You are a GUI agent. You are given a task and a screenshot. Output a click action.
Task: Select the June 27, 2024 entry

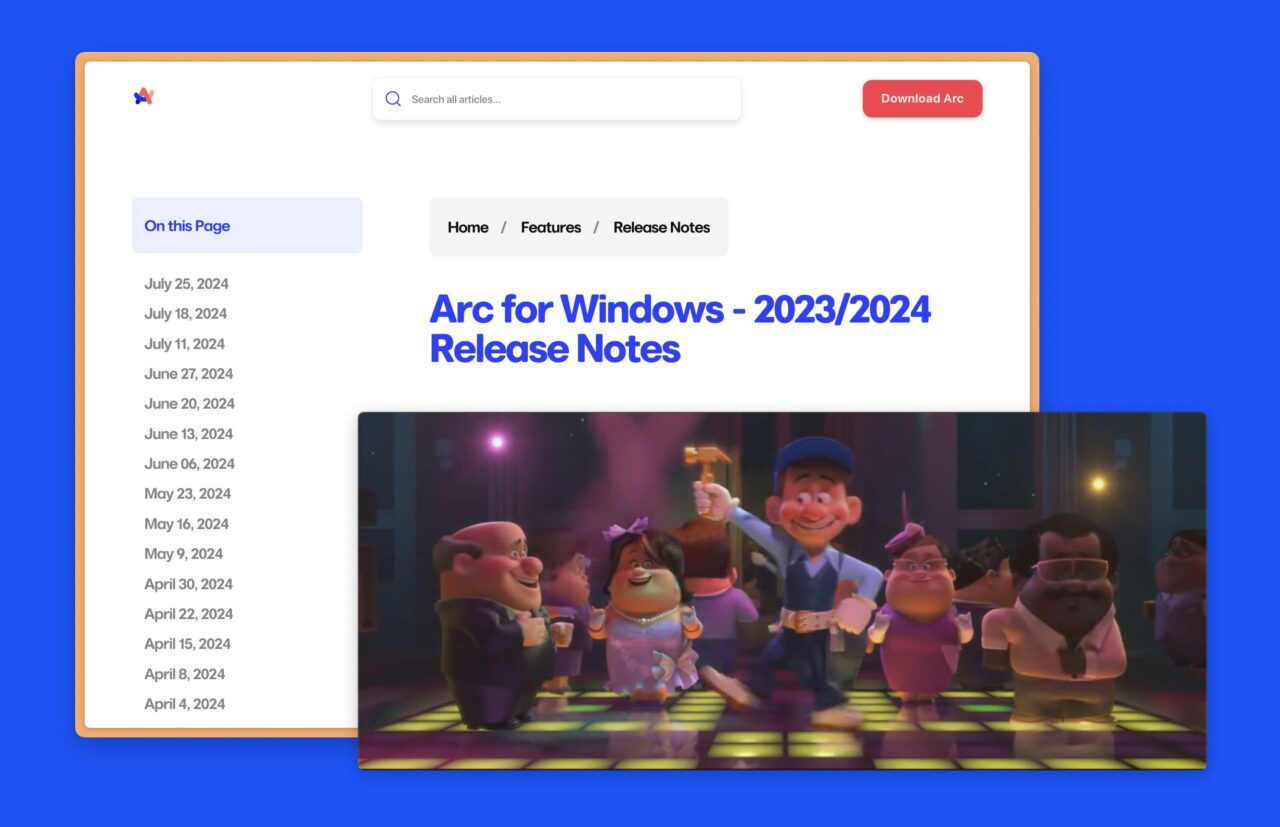188,374
